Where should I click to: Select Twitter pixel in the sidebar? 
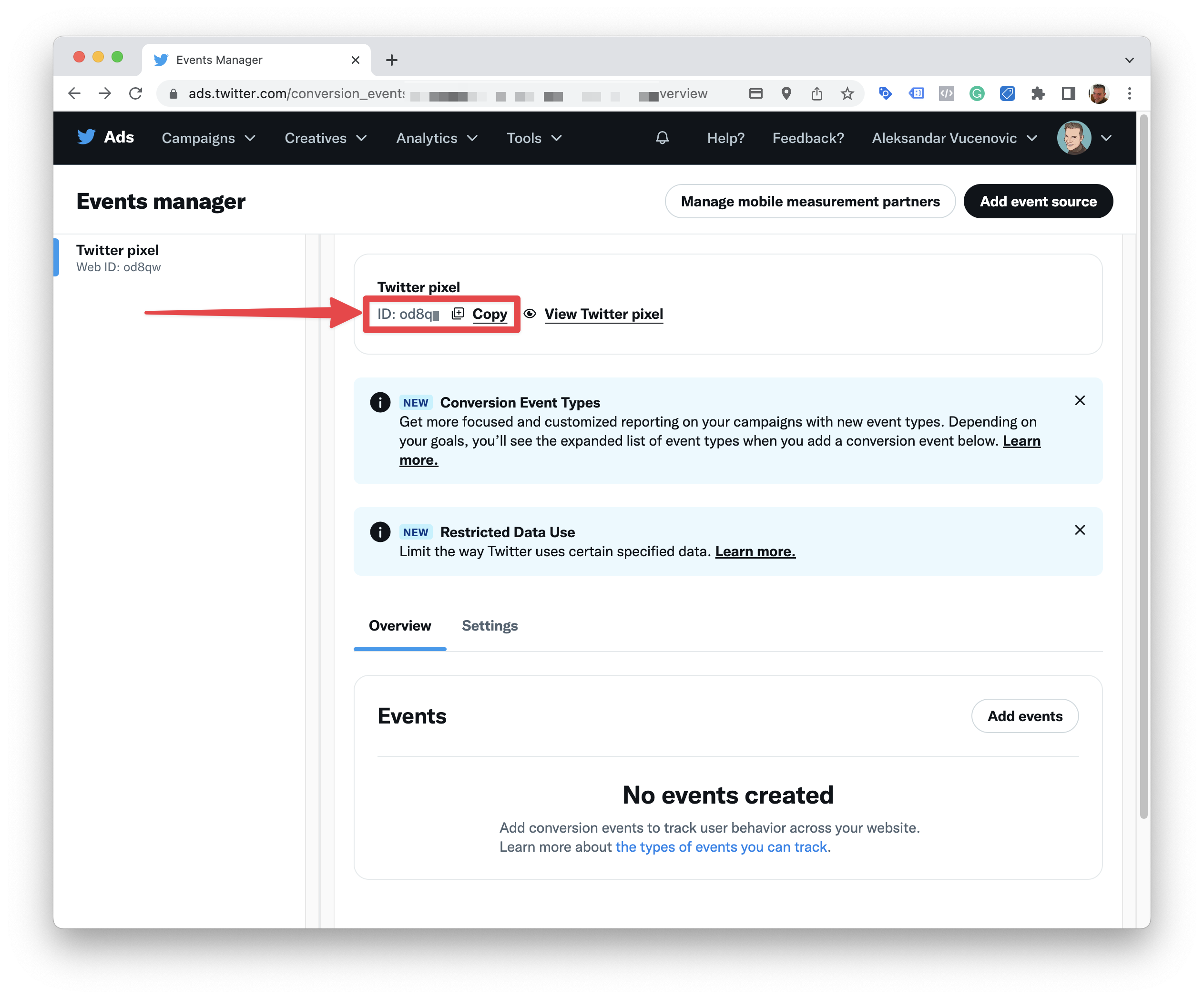click(x=179, y=257)
